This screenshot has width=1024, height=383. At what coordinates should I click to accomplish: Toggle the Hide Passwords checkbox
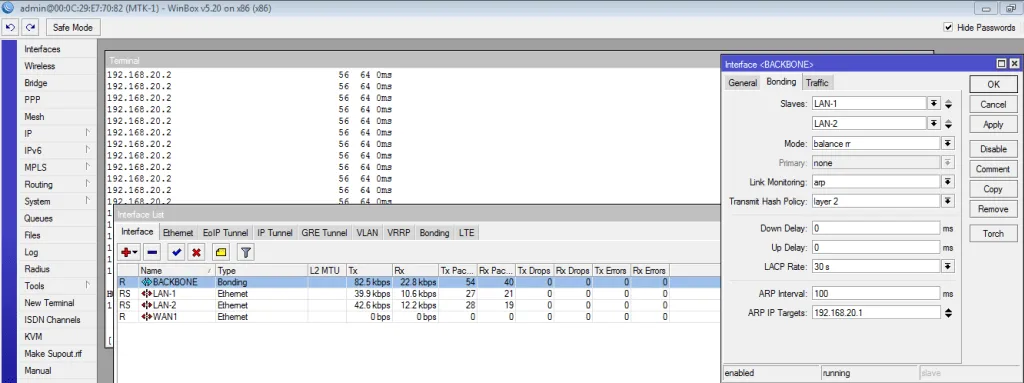pos(948,27)
